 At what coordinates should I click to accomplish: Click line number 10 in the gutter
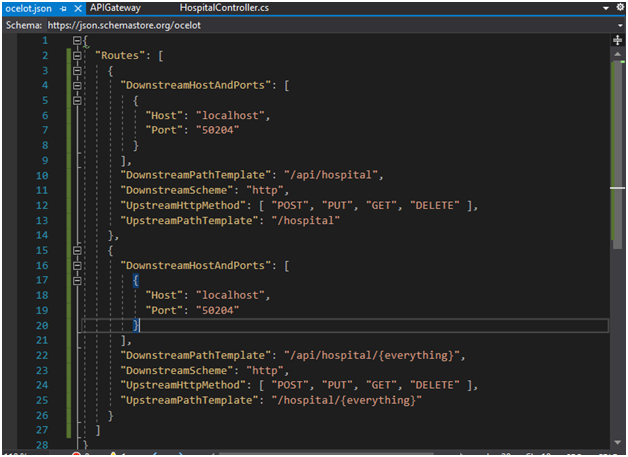pos(42,175)
